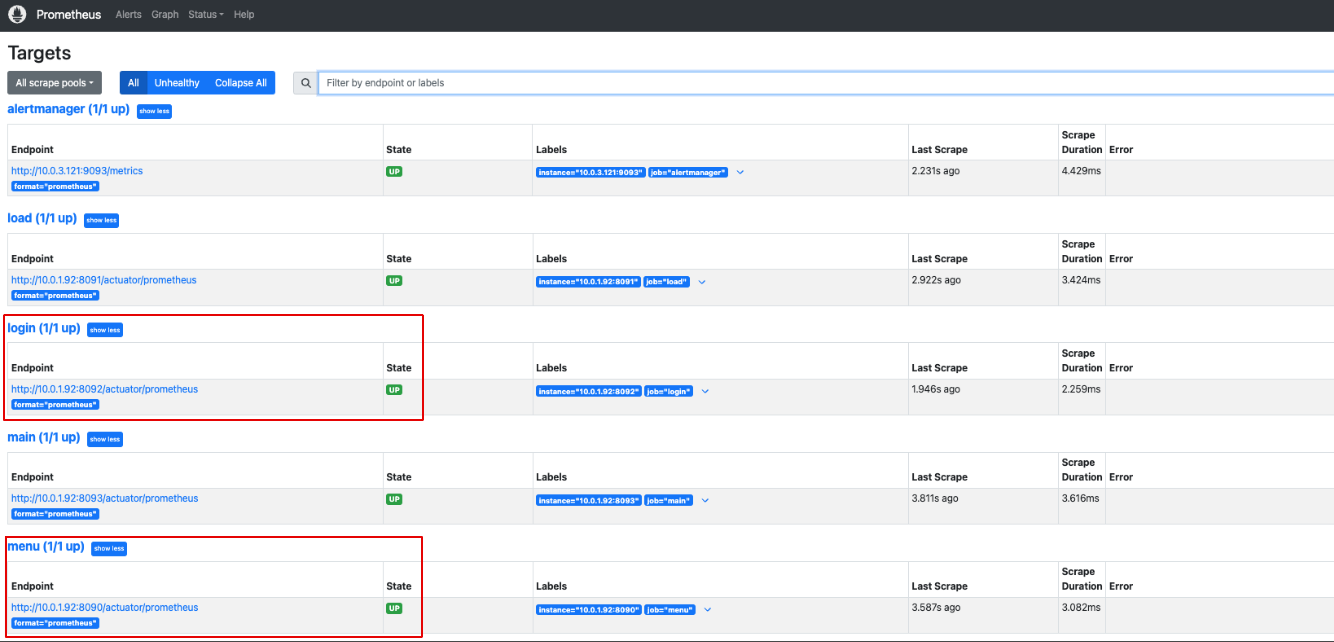The height and width of the screenshot is (642, 1334).
Task: Click the 2.259ms scrape duration value
Action: click(x=1081, y=389)
